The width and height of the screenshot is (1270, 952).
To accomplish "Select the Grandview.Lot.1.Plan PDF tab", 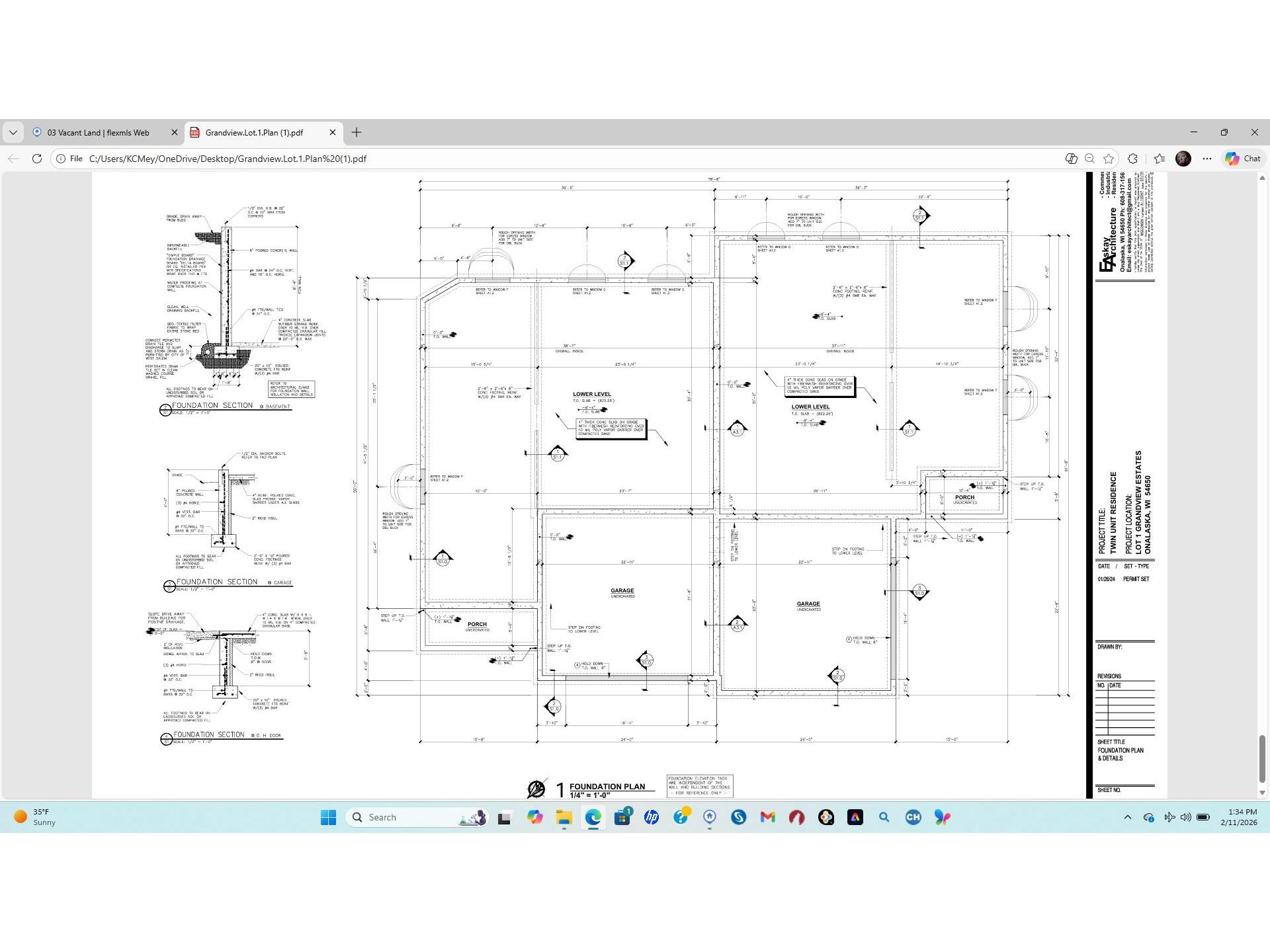I will click(254, 132).
